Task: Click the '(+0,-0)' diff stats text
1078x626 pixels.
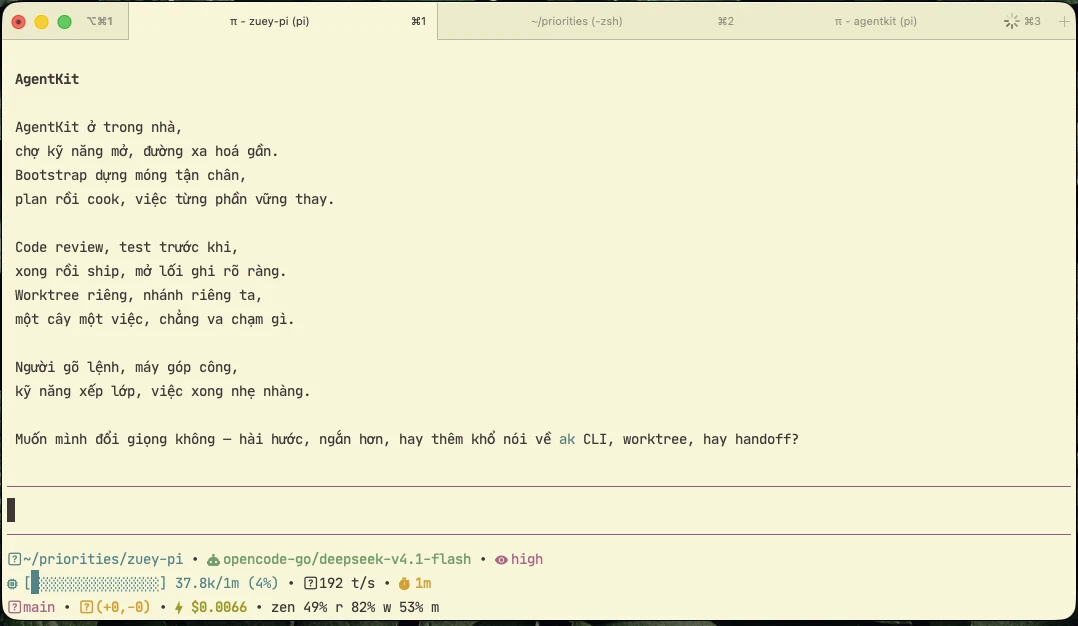Action: point(123,607)
